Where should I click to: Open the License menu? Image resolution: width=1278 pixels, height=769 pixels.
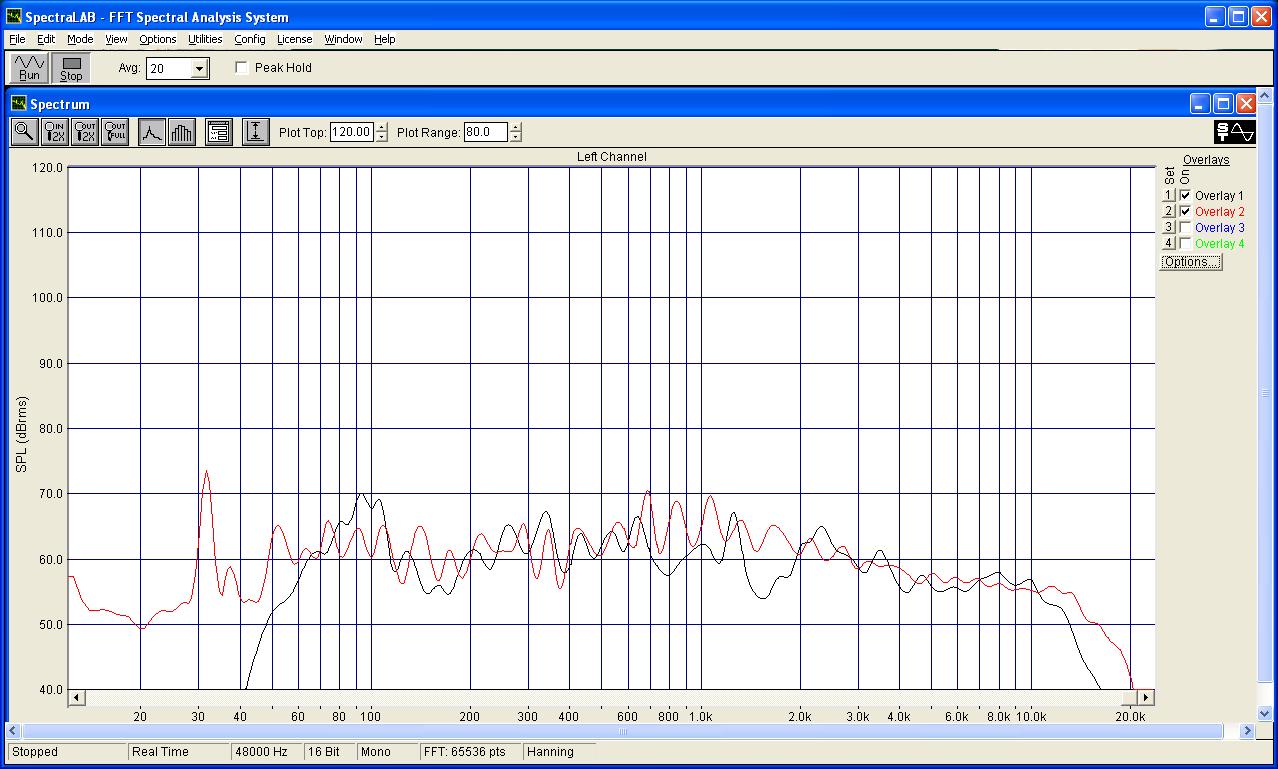(x=295, y=39)
